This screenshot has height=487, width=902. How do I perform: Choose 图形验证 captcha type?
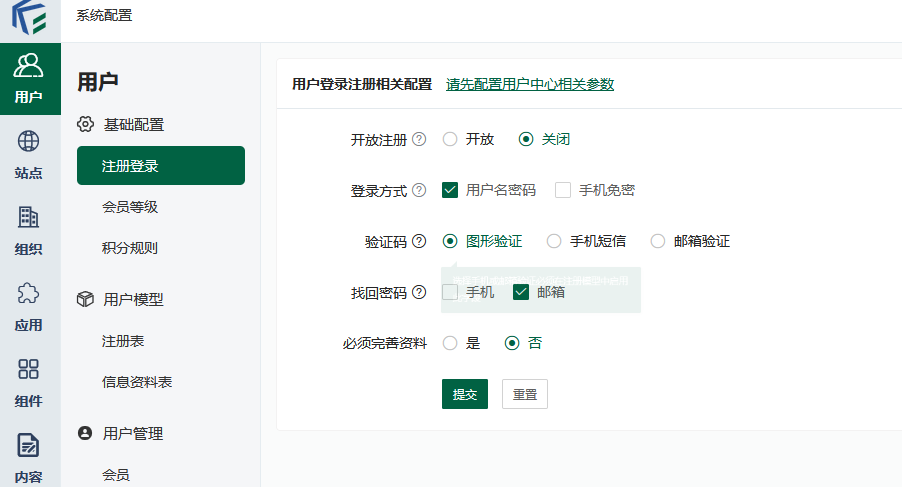pyautogui.click(x=450, y=241)
